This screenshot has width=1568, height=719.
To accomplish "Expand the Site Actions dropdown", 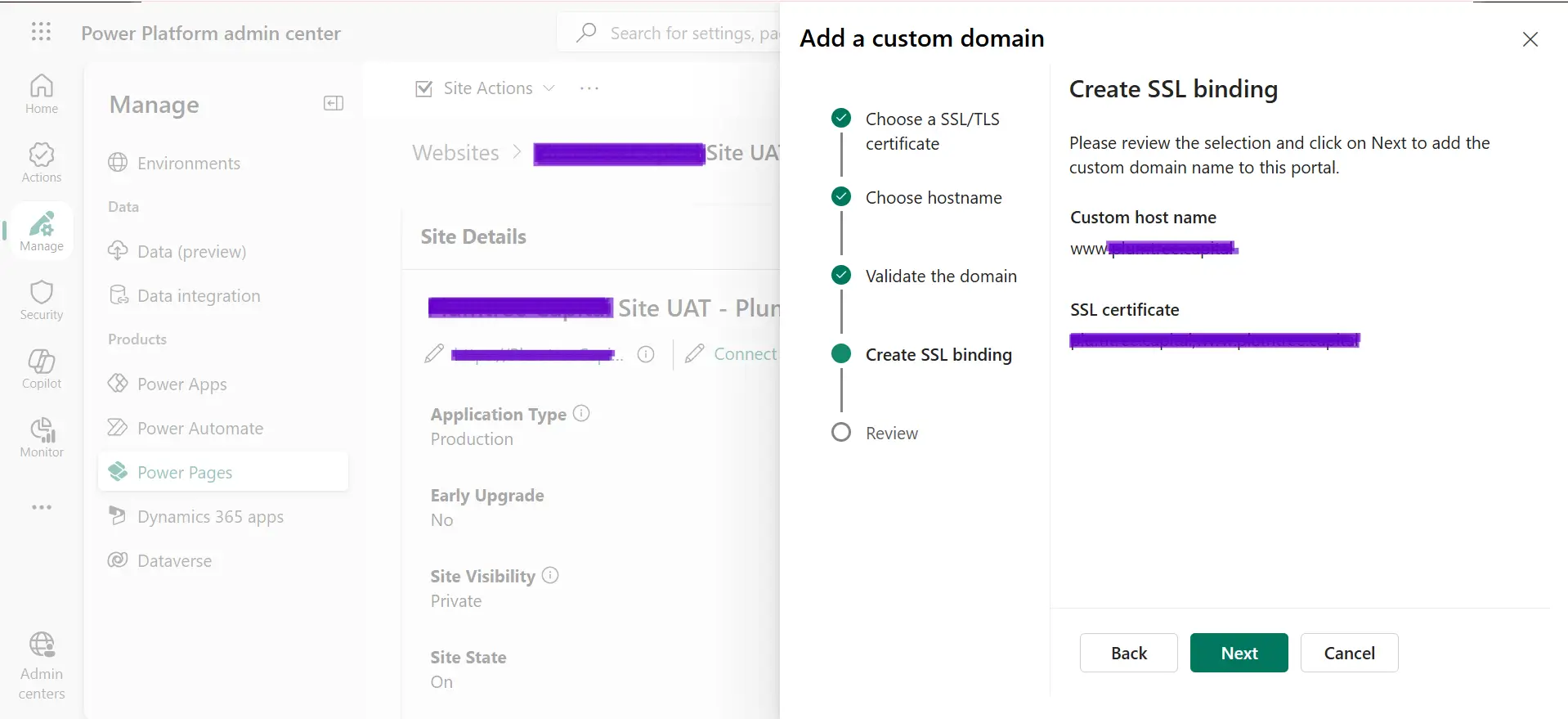I will click(x=486, y=88).
